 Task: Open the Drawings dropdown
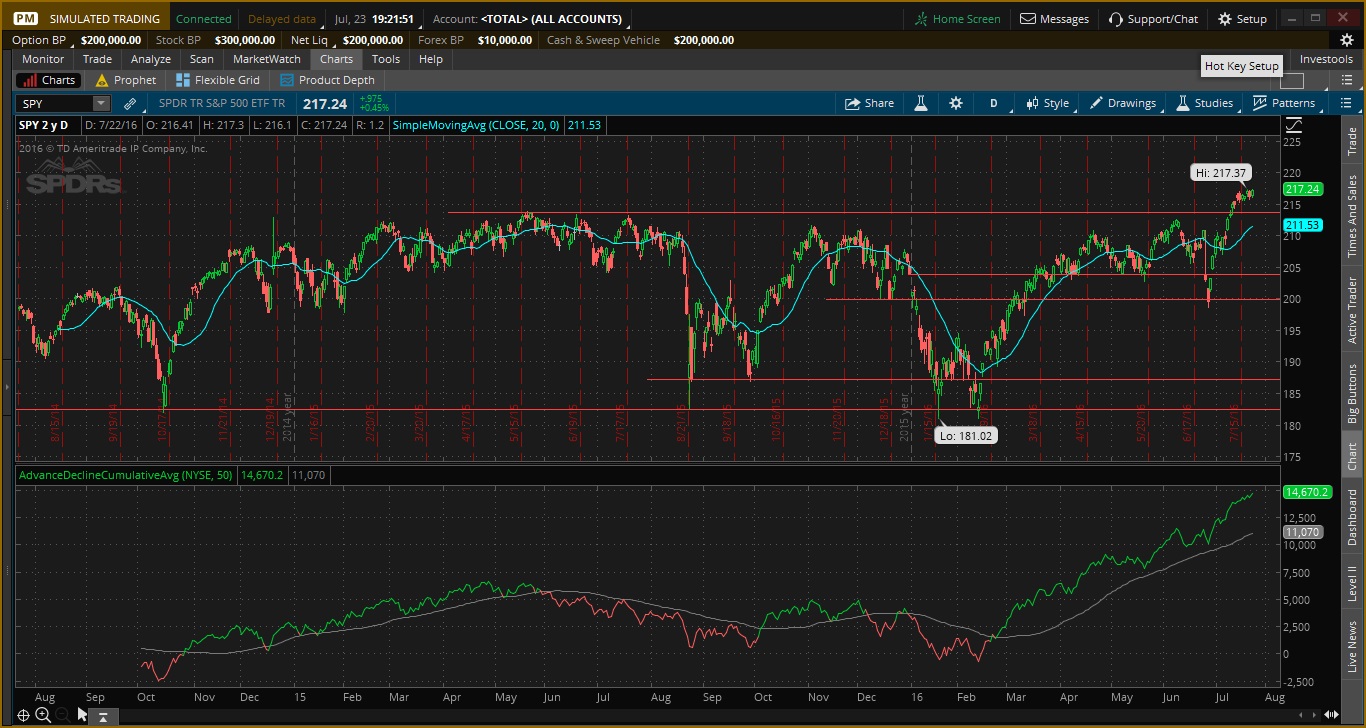1123,103
